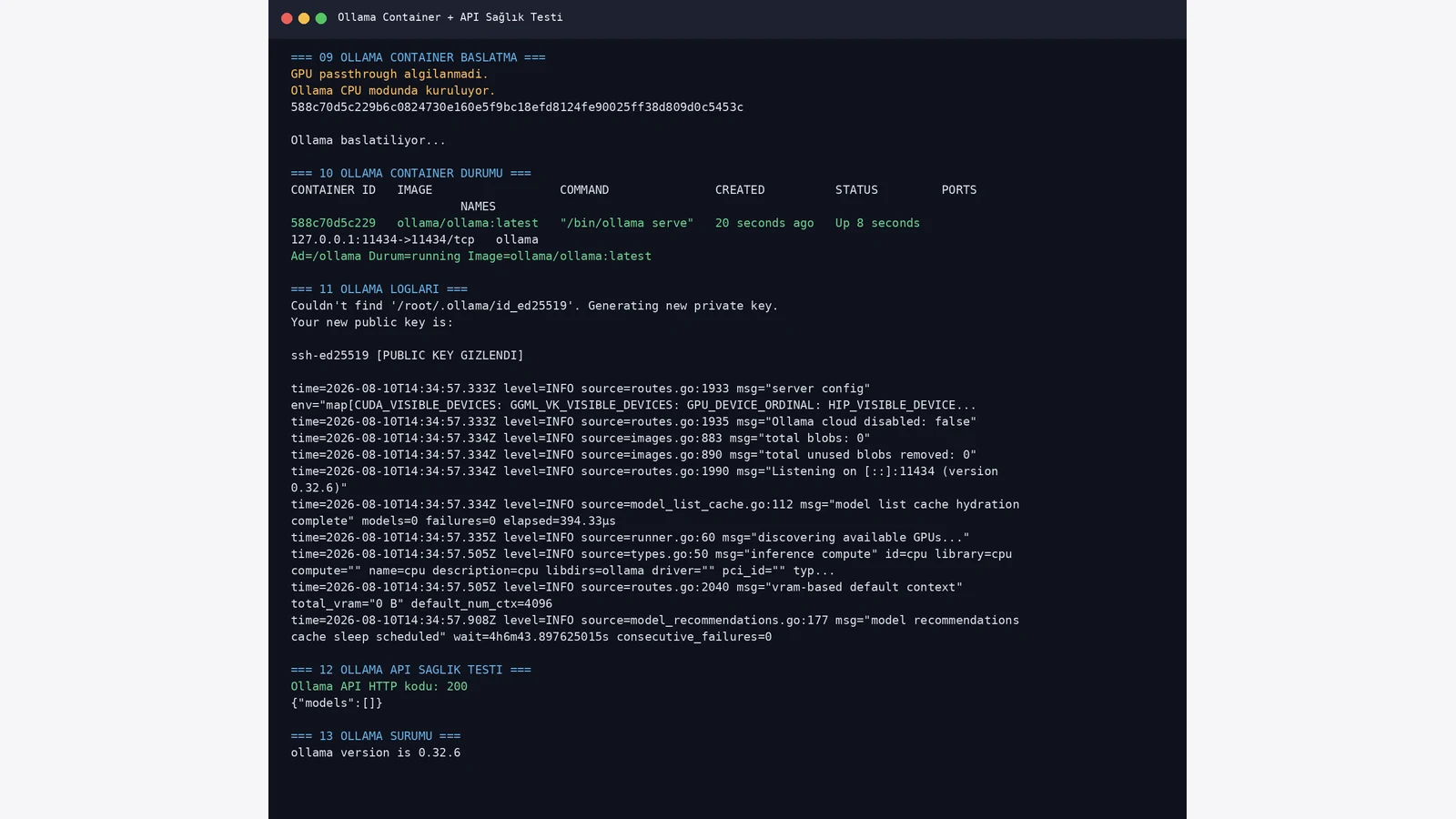Click the full container hash starting 588c70d5c229b6c
The height and width of the screenshot is (819, 1456).
click(x=517, y=107)
